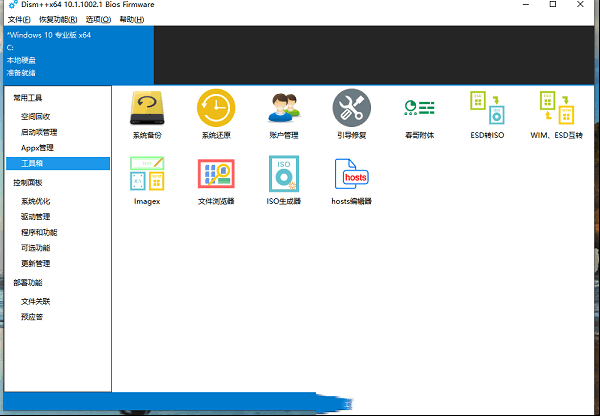Open the 恢复功能(R) menu
This screenshot has width=600, height=416.
[58, 19]
